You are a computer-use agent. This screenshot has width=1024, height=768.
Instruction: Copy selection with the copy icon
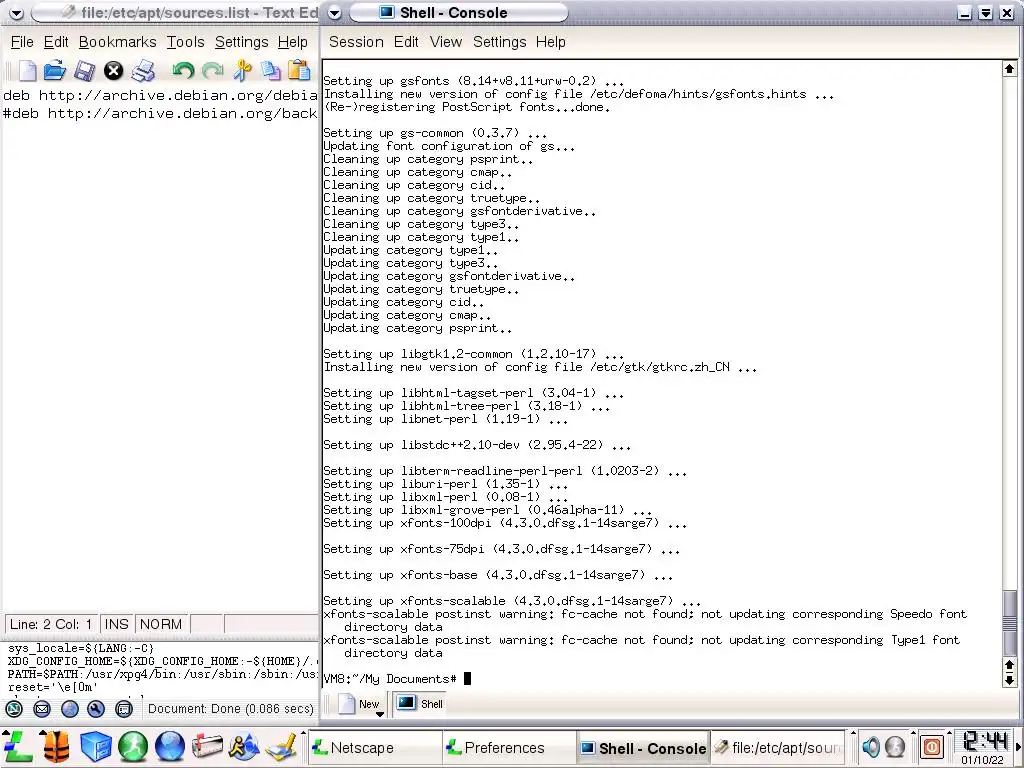(x=270, y=71)
